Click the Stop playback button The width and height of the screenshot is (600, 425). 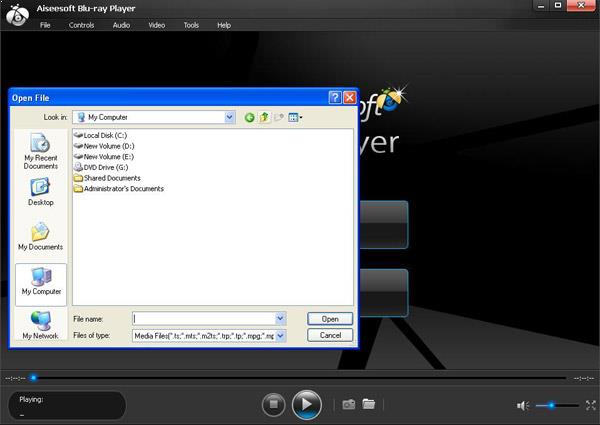[x=274, y=404]
